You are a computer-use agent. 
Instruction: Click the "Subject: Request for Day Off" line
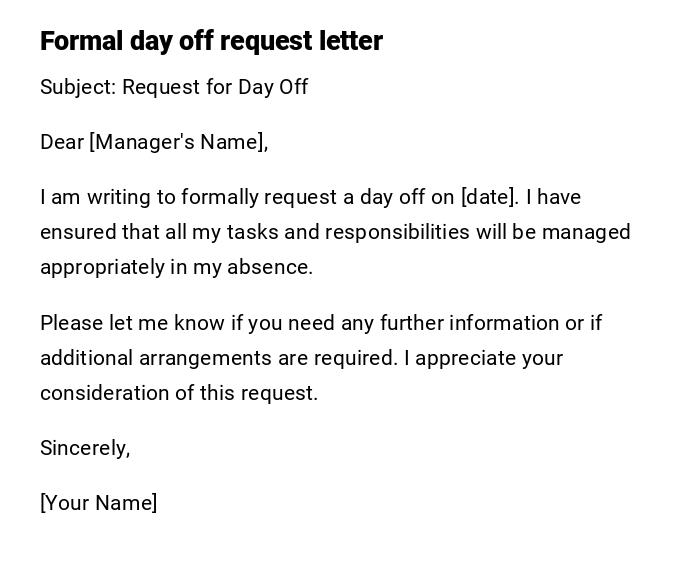tap(174, 87)
